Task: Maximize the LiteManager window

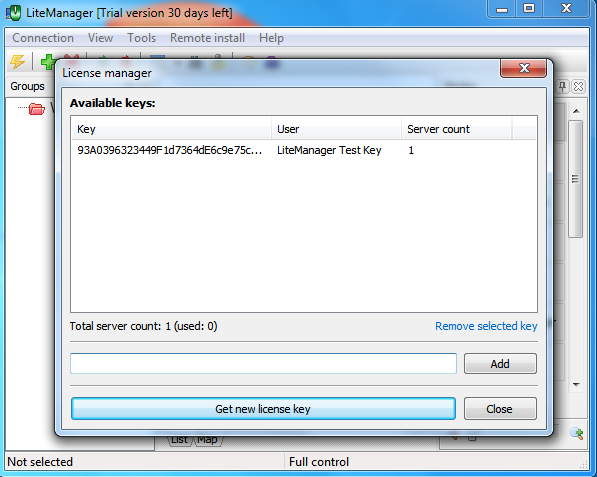Action: [x=529, y=9]
